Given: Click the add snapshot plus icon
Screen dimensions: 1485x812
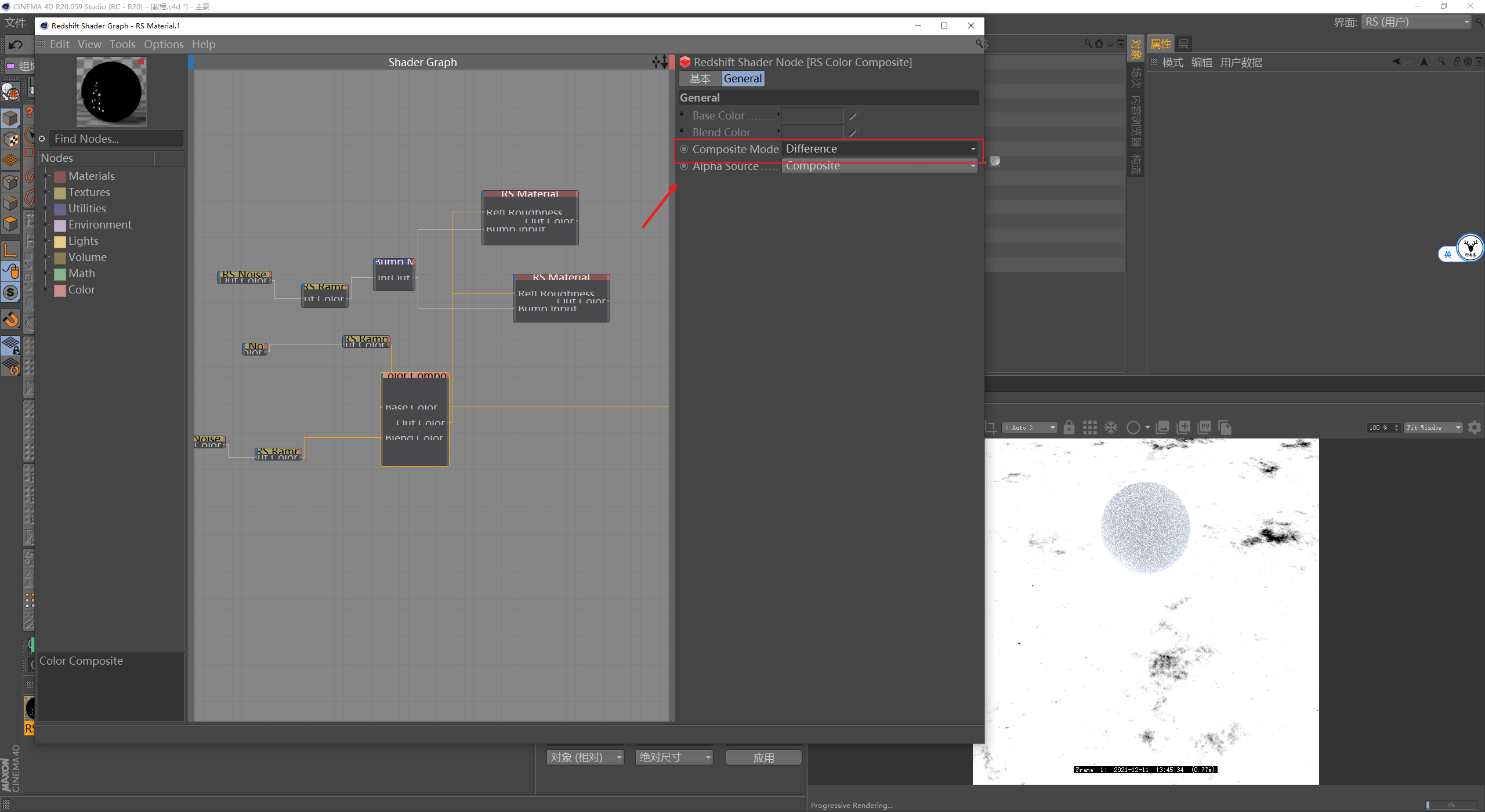Looking at the screenshot, I should 1183,427.
